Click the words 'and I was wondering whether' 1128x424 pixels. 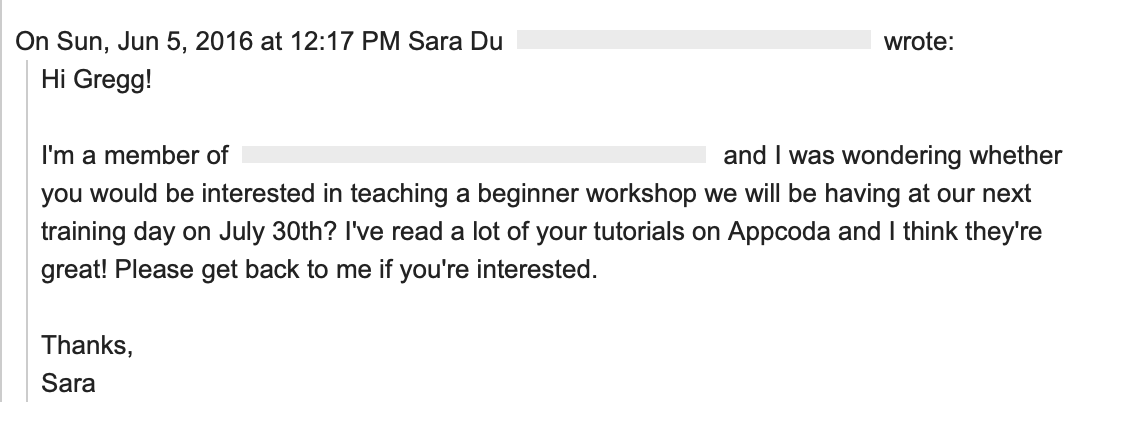point(893,155)
